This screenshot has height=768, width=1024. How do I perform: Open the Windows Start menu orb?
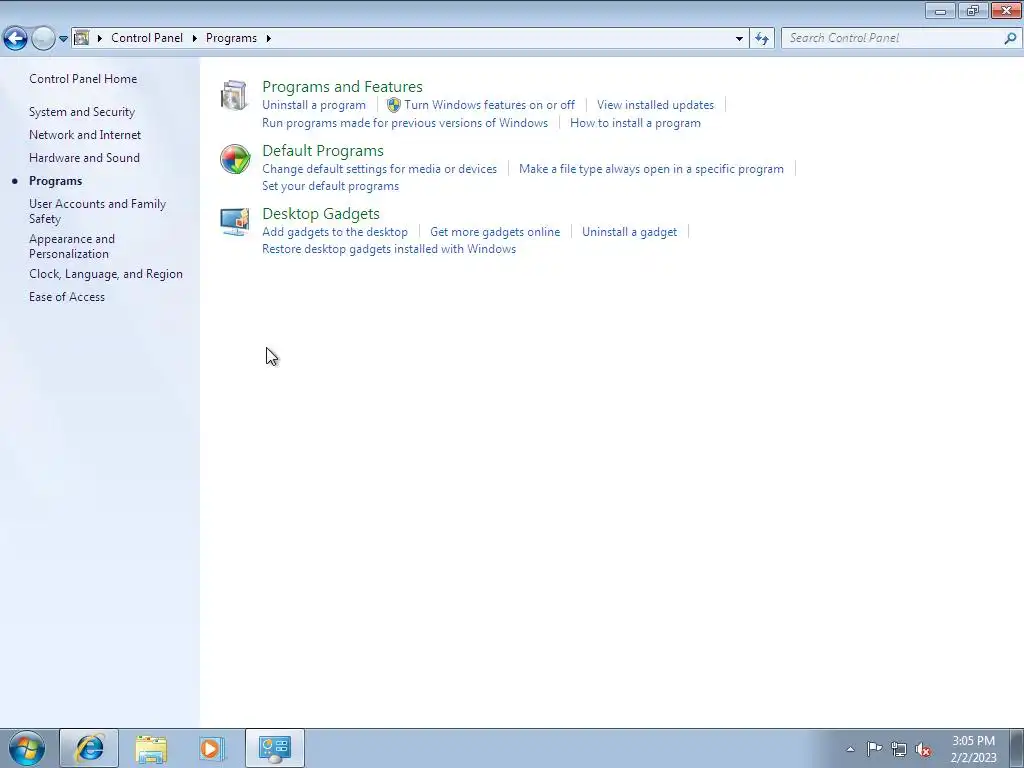(x=27, y=748)
